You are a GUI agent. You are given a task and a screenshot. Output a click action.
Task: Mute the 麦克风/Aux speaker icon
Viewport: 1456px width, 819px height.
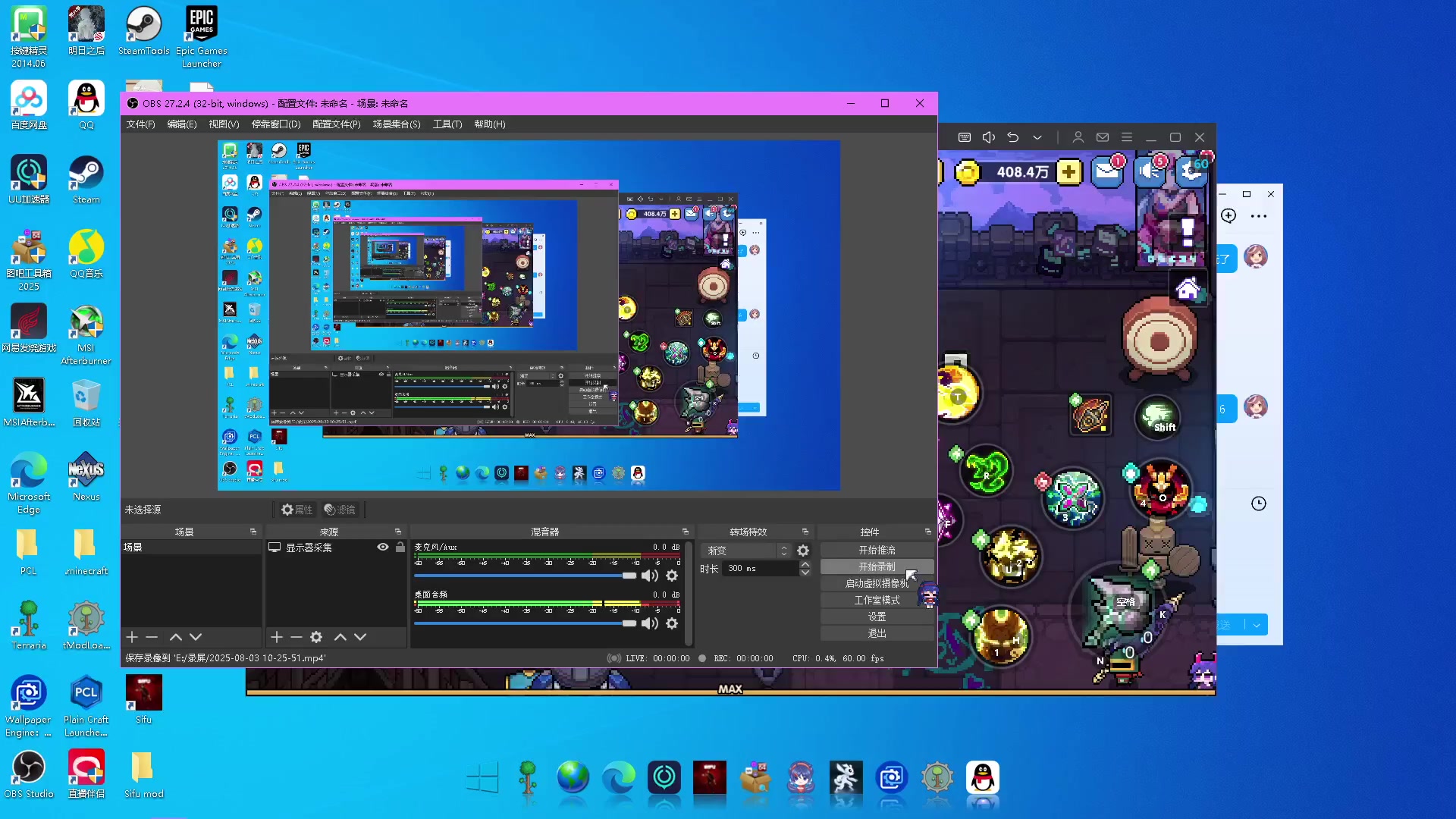(650, 576)
